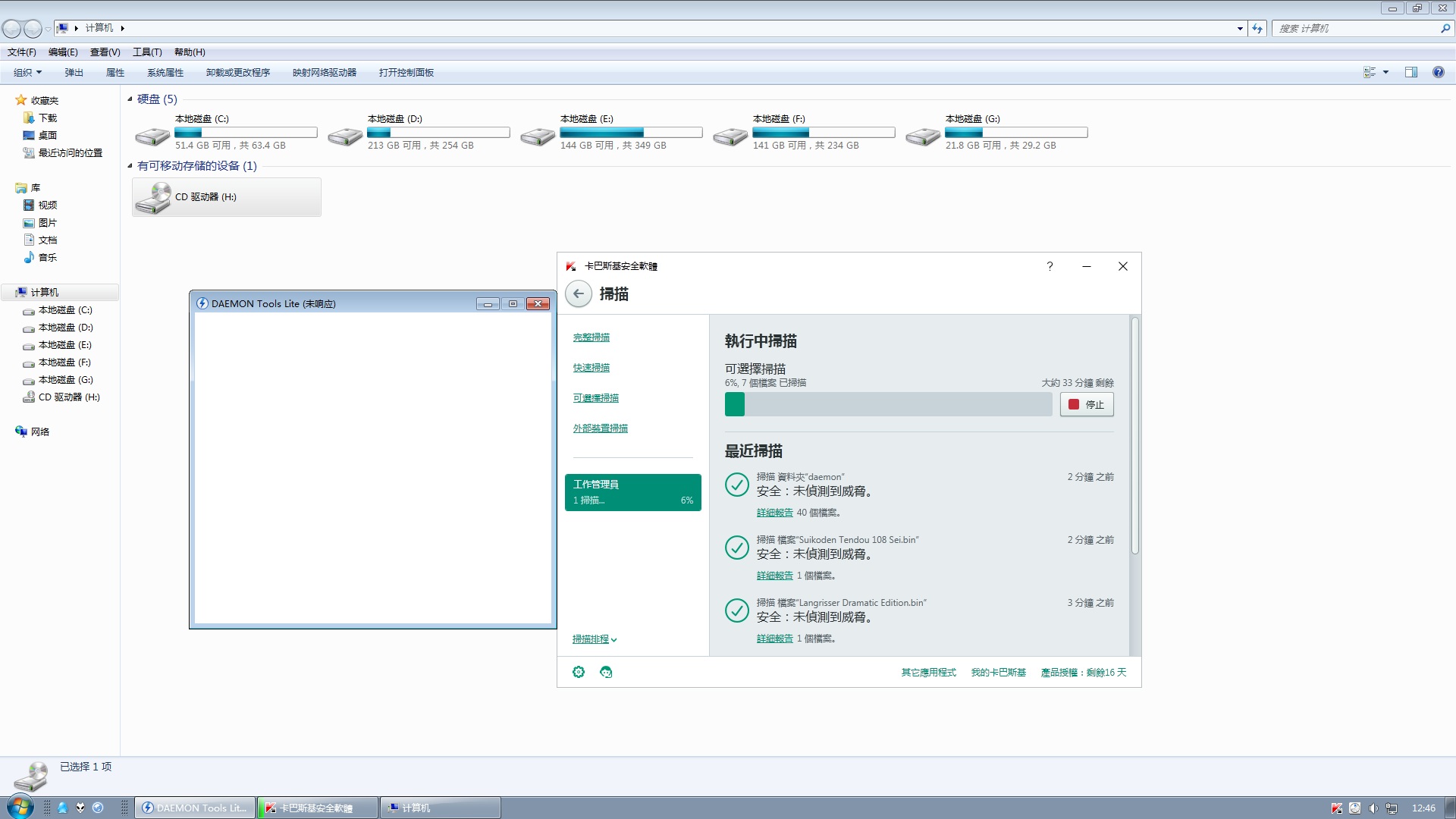This screenshot has height=819, width=1456.
Task: Click the Kaspersky help question mark
Action: 1050,266
